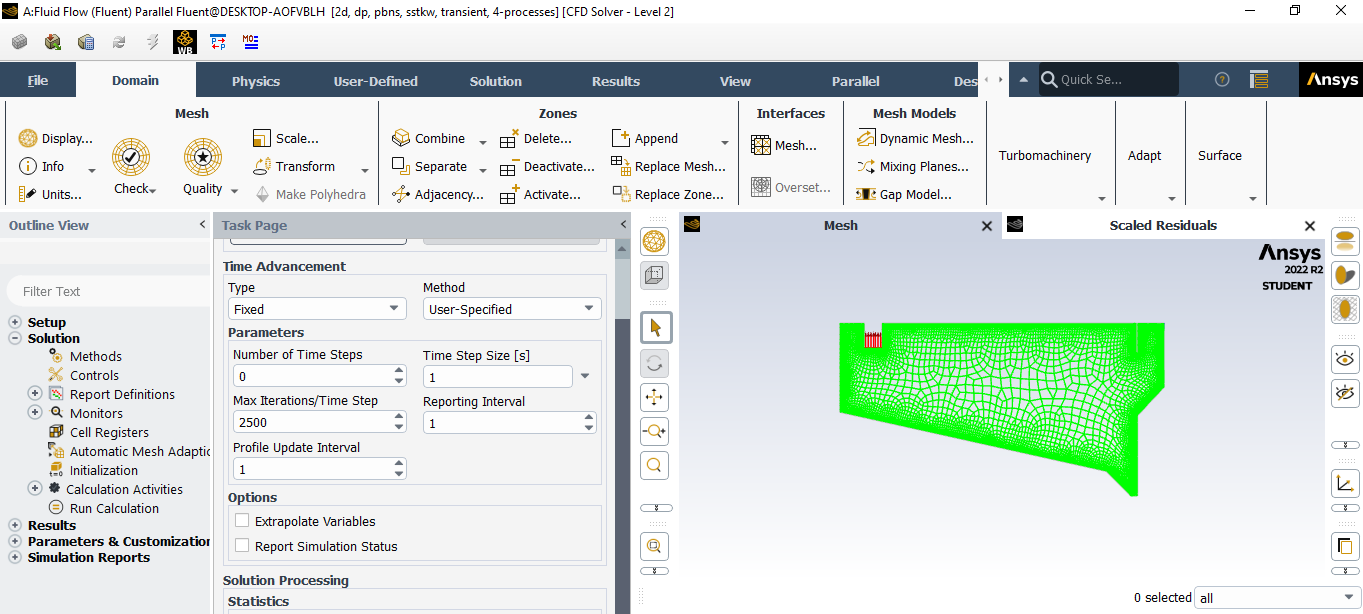Click the hide crossed-eye icon
The width and height of the screenshot is (1363, 614).
pyautogui.click(x=1345, y=393)
